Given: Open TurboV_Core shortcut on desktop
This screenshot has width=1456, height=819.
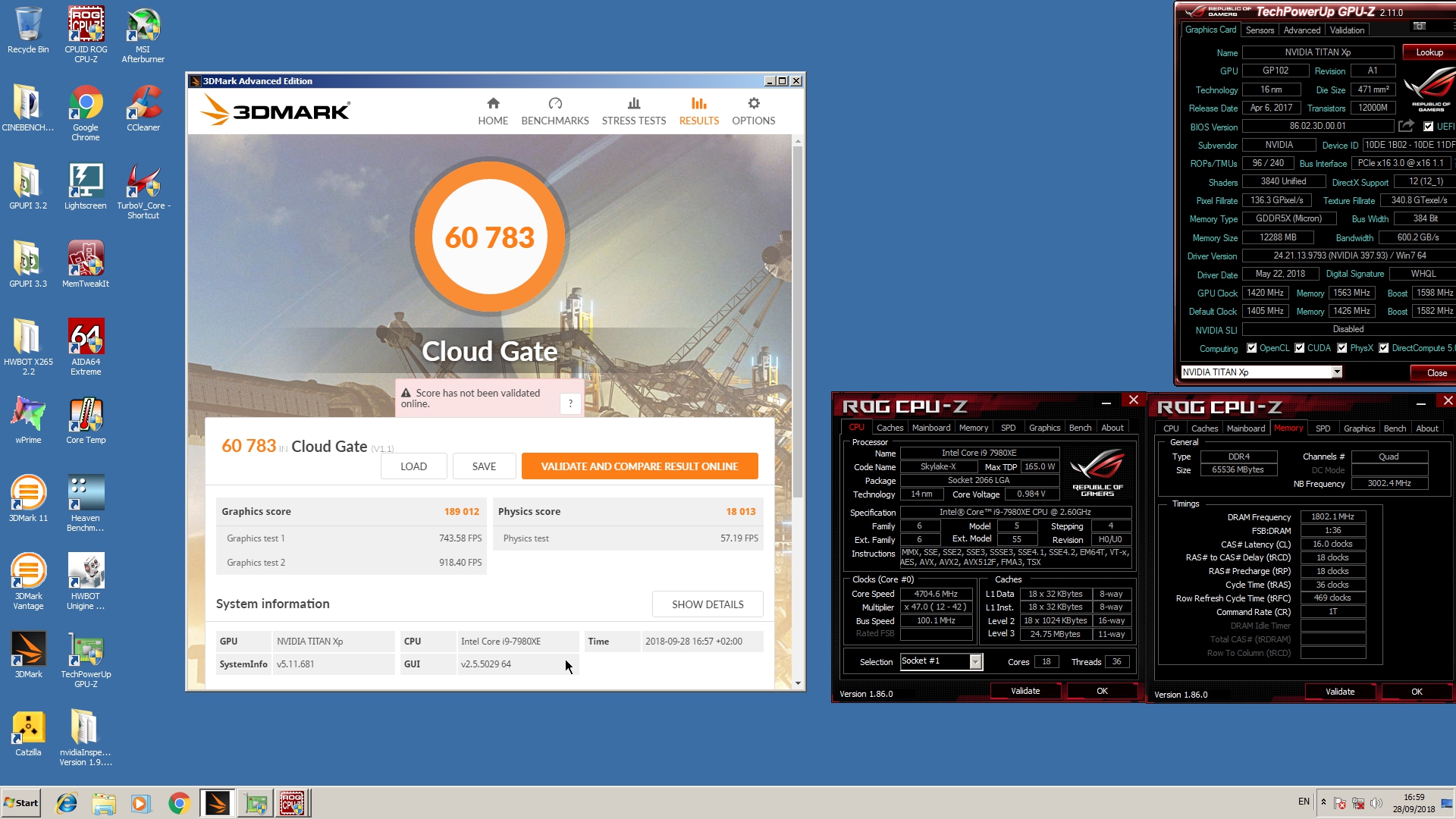Looking at the screenshot, I should pos(143,190).
